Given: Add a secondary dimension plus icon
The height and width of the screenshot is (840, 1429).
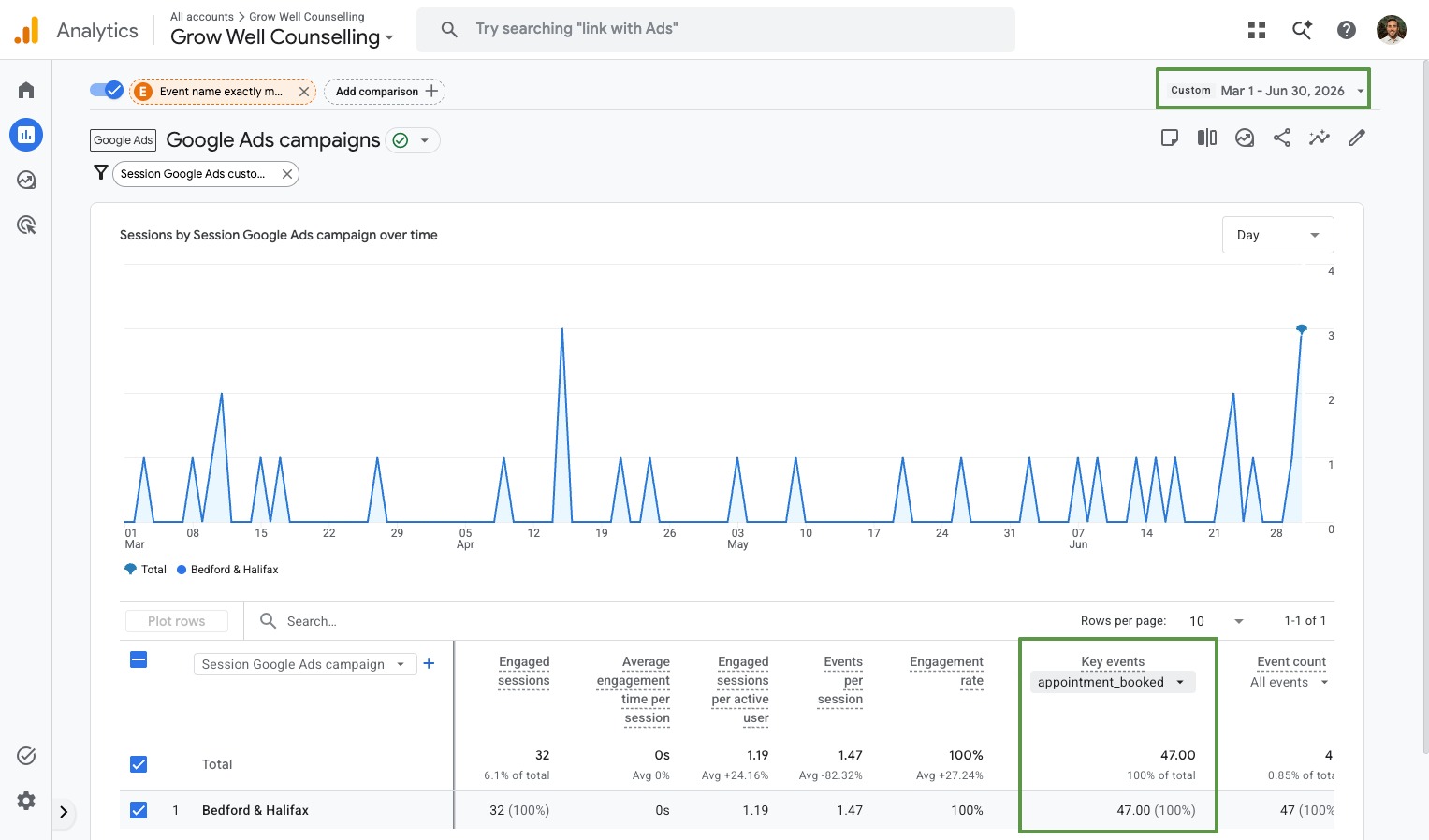Looking at the screenshot, I should click(429, 663).
